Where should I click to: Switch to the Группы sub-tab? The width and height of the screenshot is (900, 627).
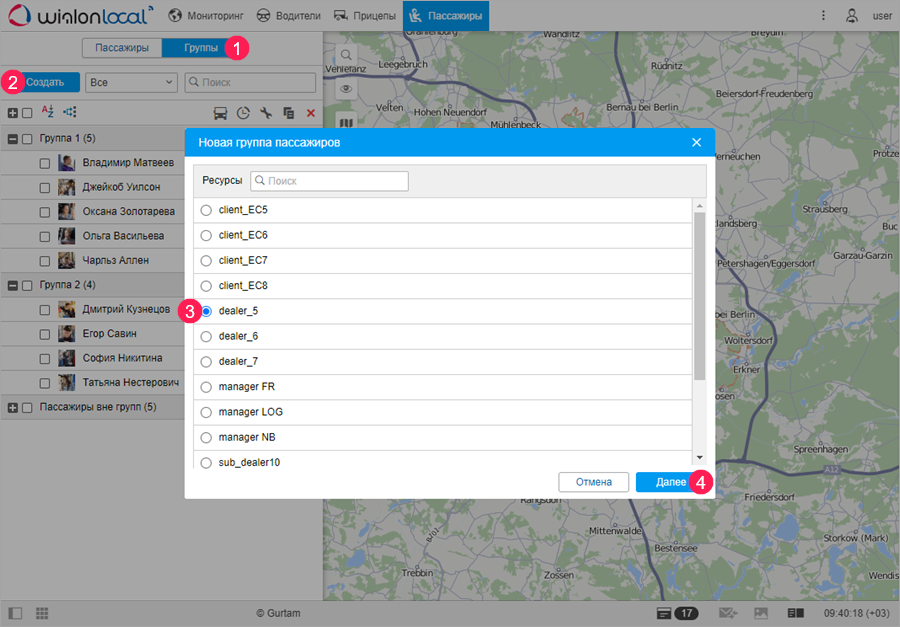click(x=201, y=48)
